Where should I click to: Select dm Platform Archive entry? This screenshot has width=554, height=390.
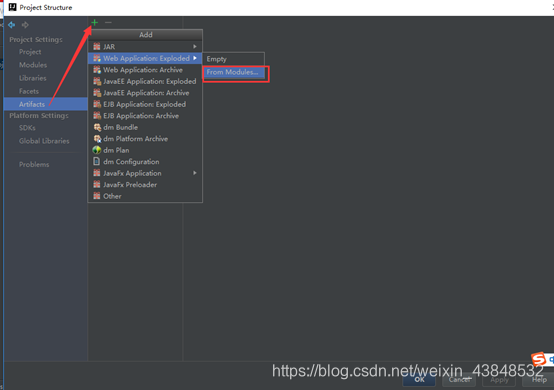pyautogui.click(x=145, y=138)
